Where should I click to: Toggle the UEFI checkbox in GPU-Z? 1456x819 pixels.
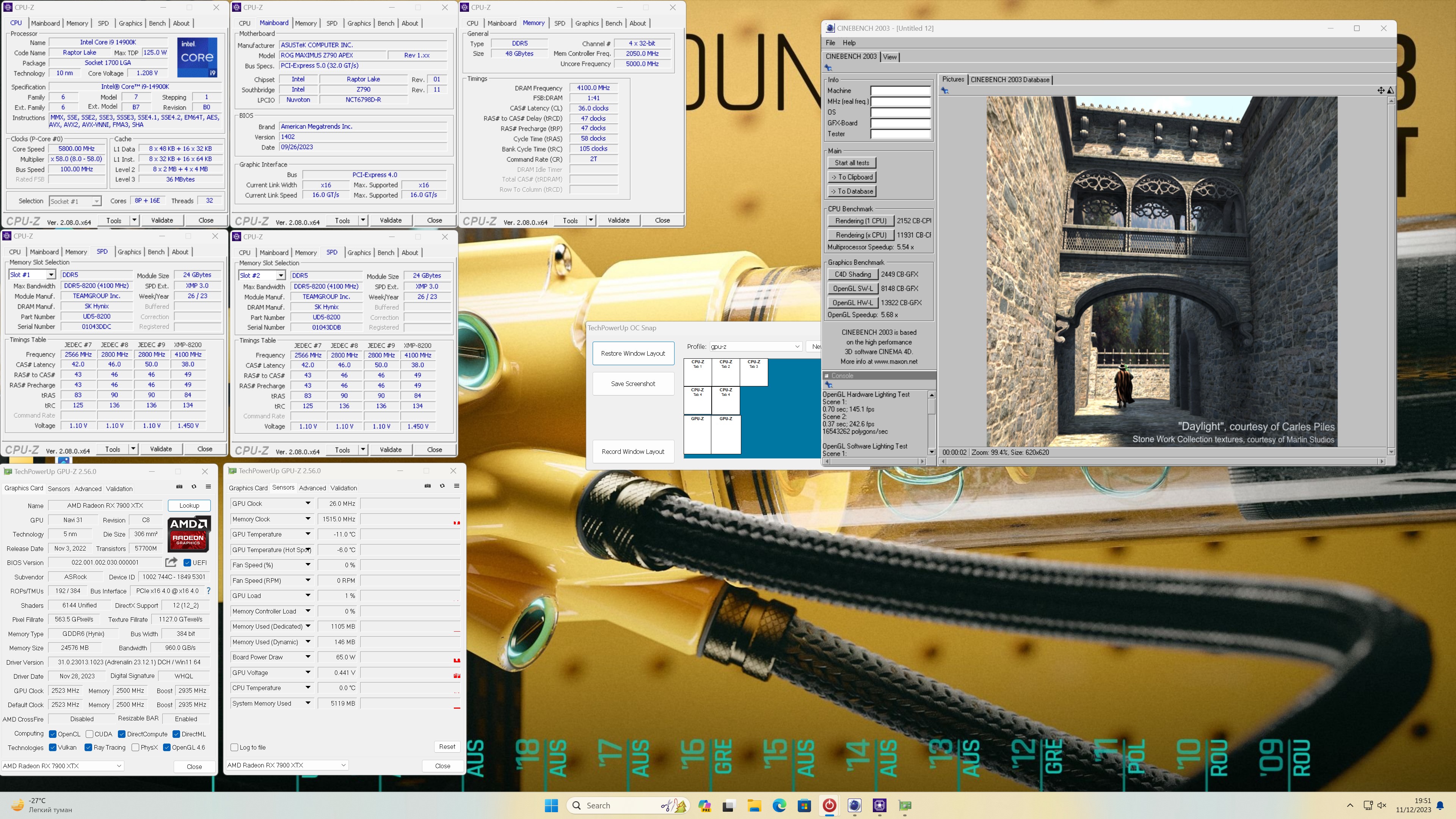click(x=187, y=562)
